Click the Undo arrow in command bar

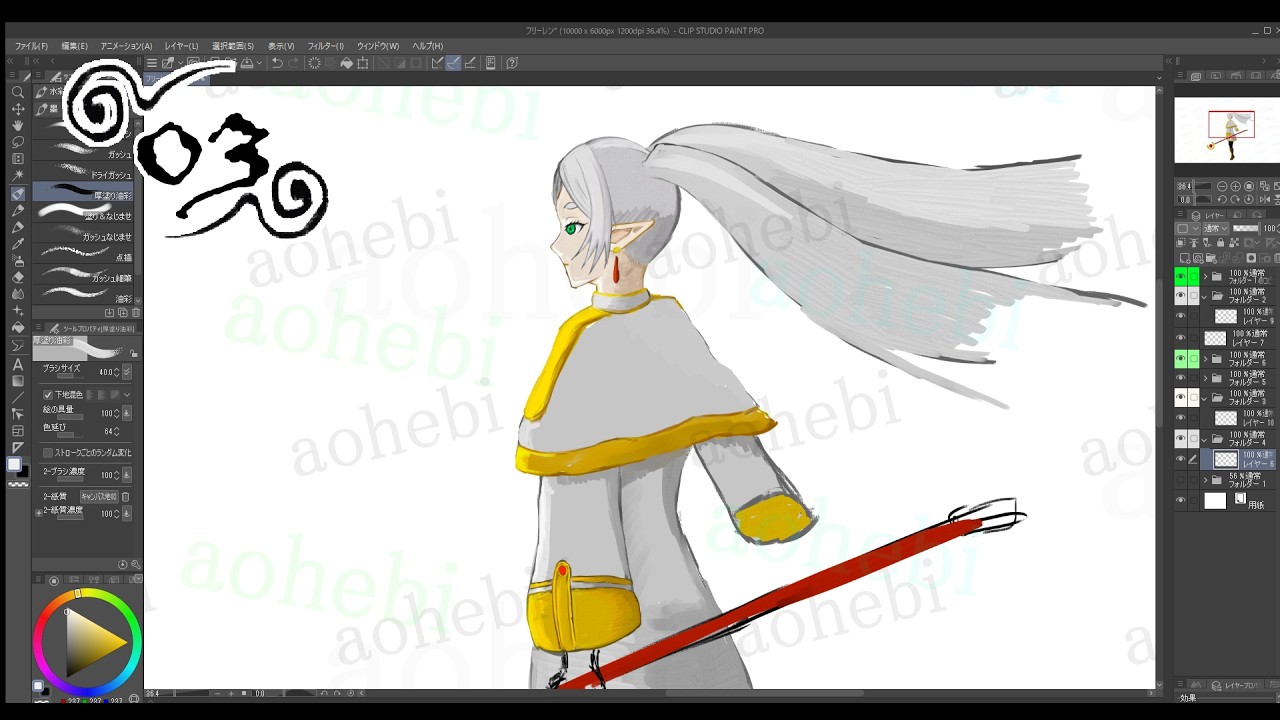click(277, 63)
